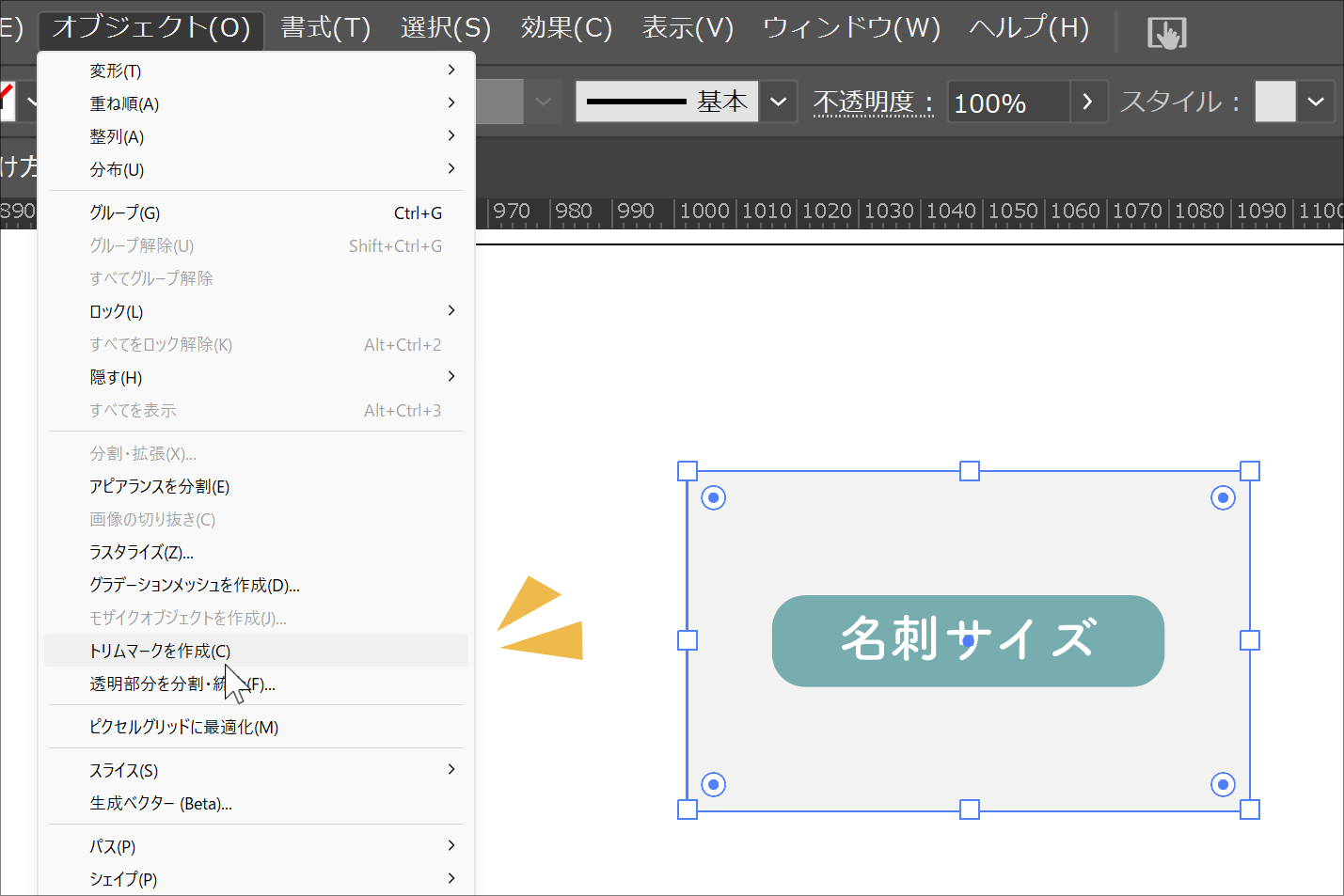This screenshot has height=896, width=1344.
Task: Click the touch workspace hand icon
Action: pyautogui.click(x=1166, y=34)
